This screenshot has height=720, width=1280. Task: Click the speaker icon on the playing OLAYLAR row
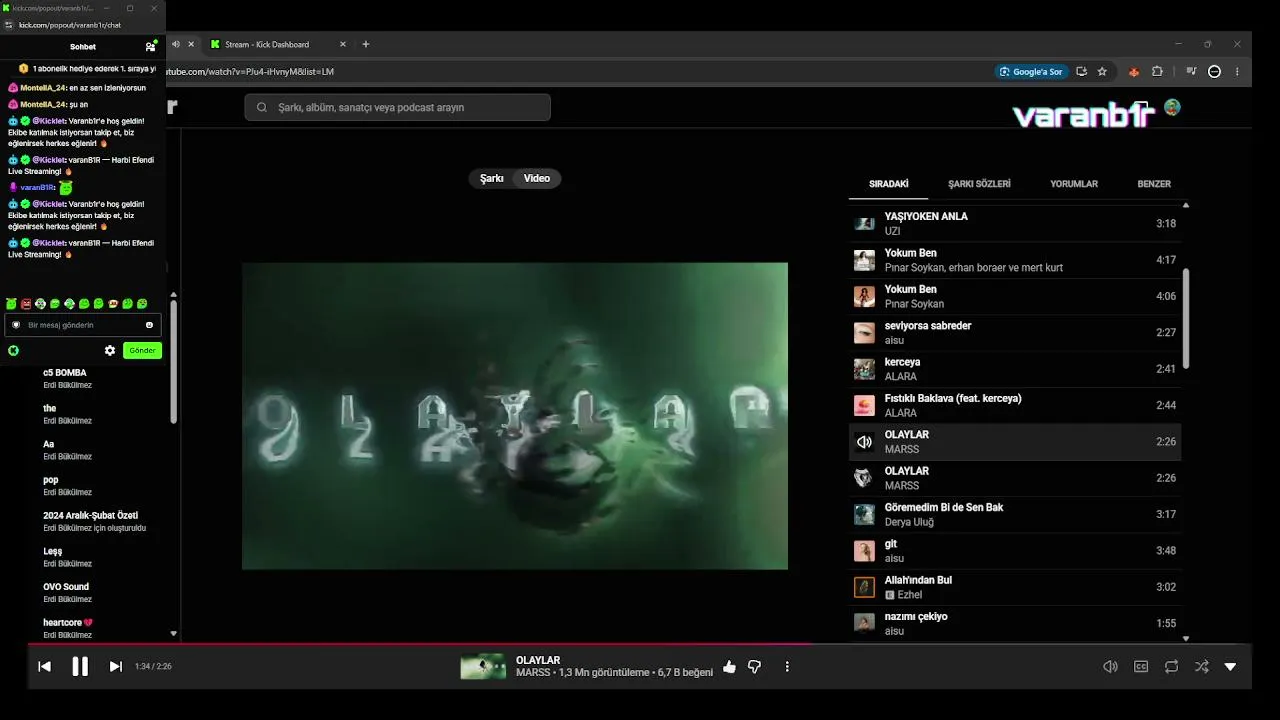click(x=864, y=442)
